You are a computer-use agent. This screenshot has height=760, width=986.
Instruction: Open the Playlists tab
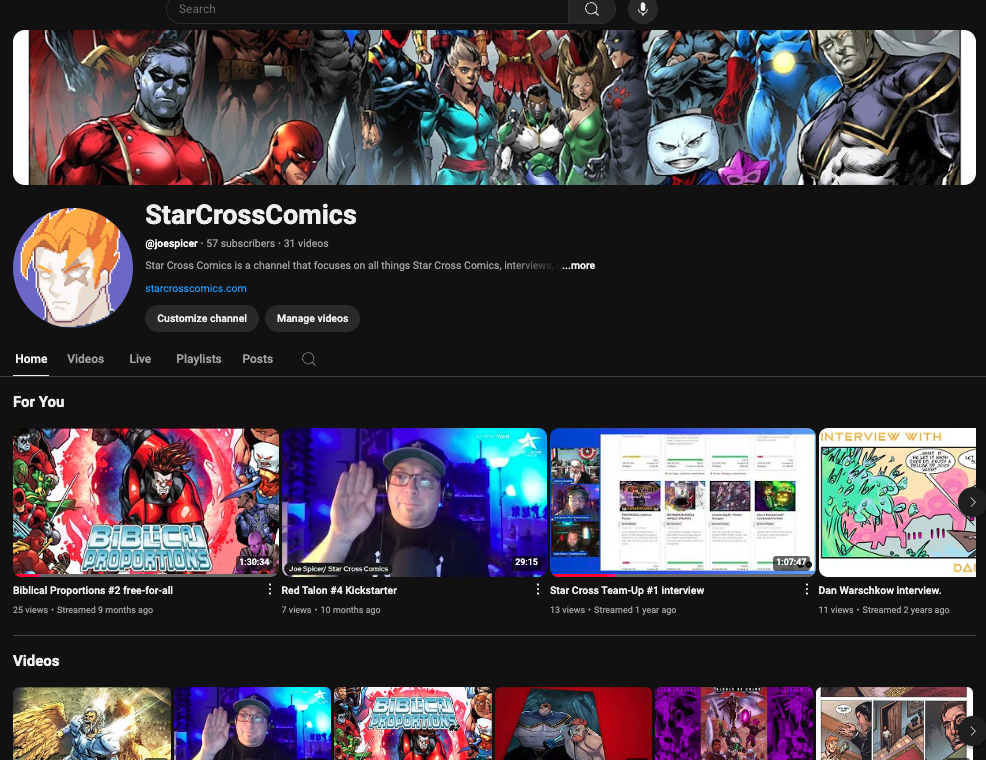coord(199,359)
